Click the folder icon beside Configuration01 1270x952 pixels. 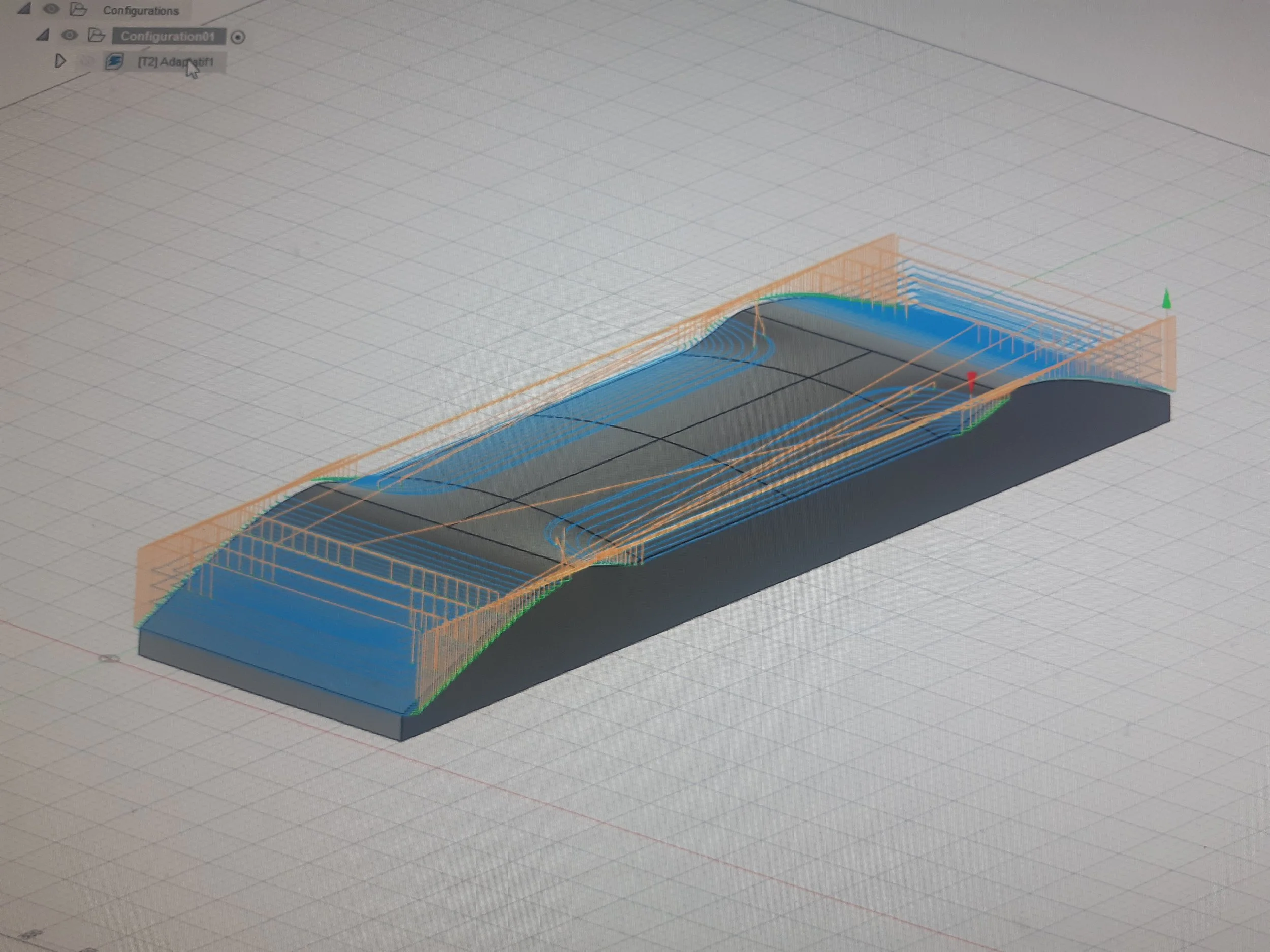click(96, 36)
